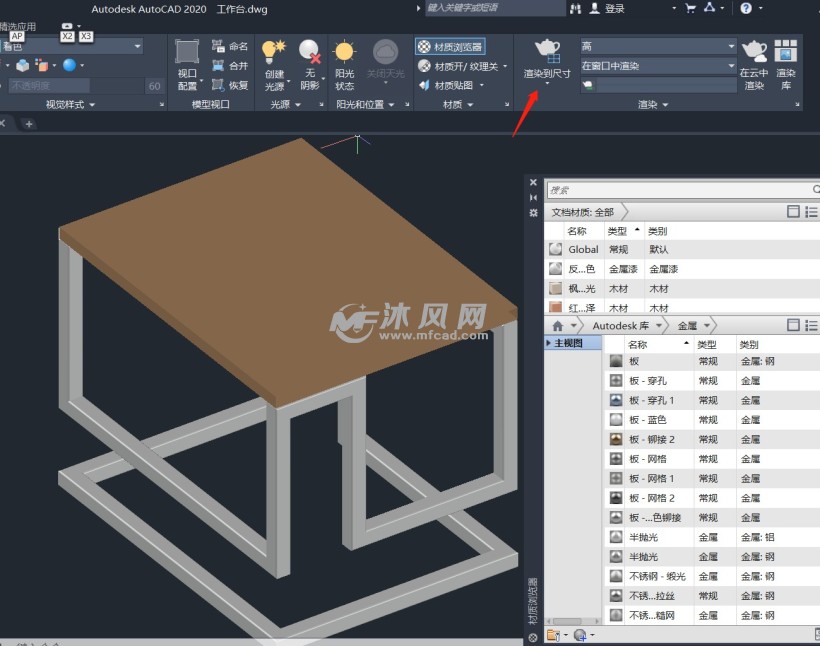Click the Autodesk triangle logo icon in the title bar
The image size is (820, 646).
pos(710,8)
